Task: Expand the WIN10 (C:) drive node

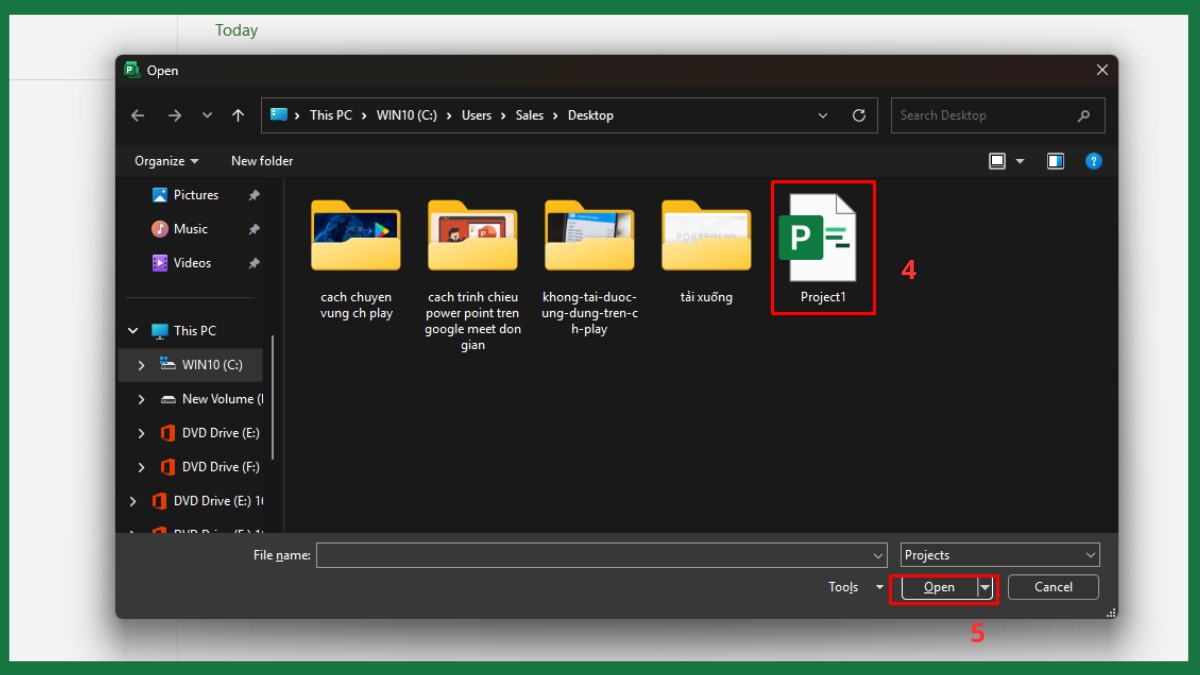Action: [141, 365]
